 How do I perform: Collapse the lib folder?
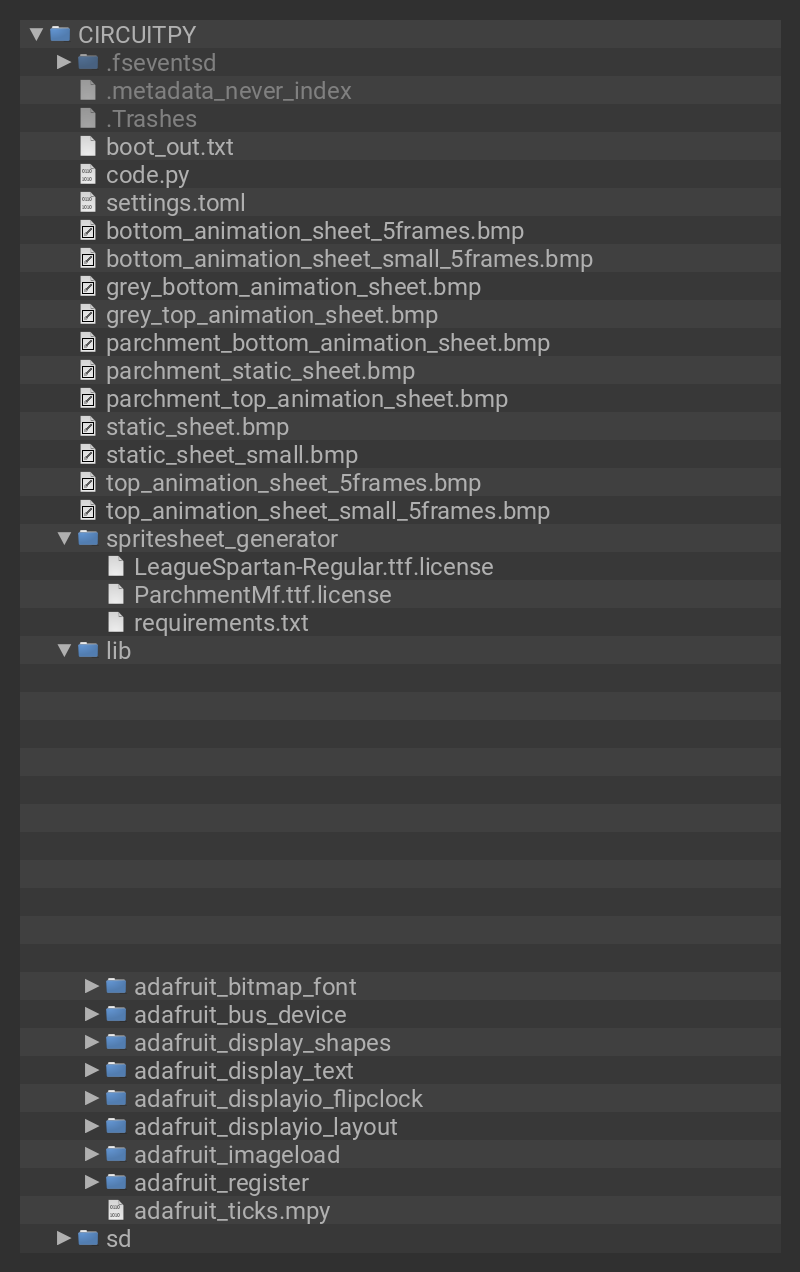click(x=64, y=651)
